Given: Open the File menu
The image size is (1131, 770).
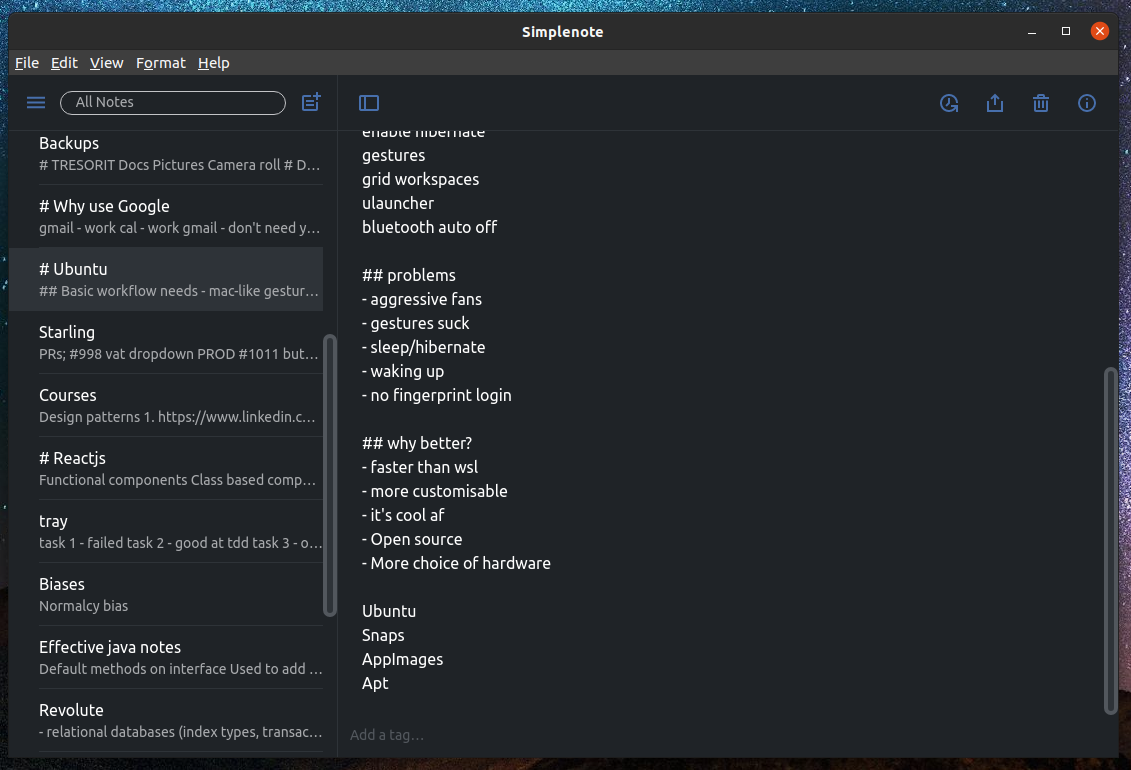Looking at the screenshot, I should 27,63.
